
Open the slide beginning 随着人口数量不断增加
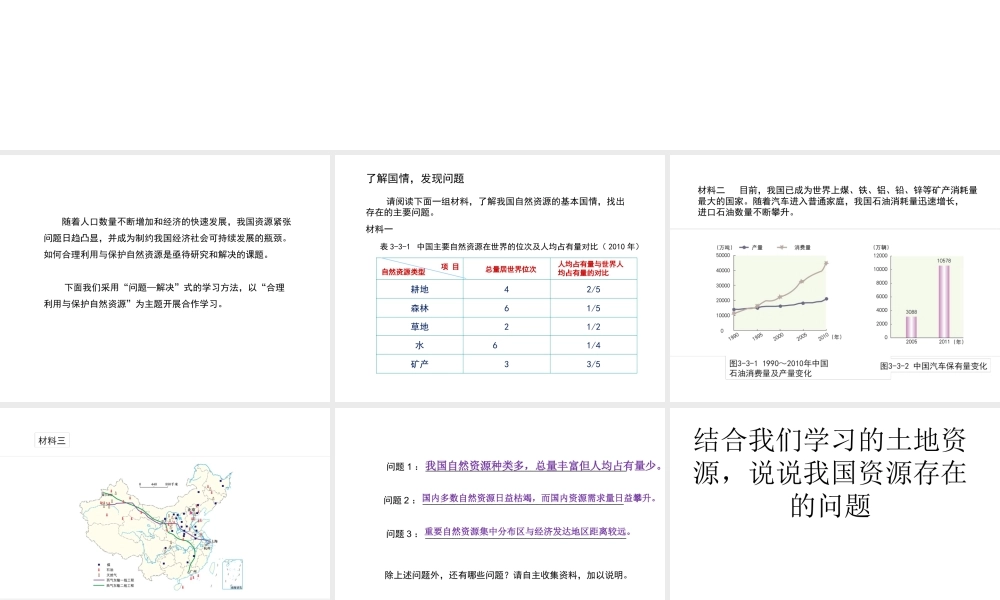165,278
